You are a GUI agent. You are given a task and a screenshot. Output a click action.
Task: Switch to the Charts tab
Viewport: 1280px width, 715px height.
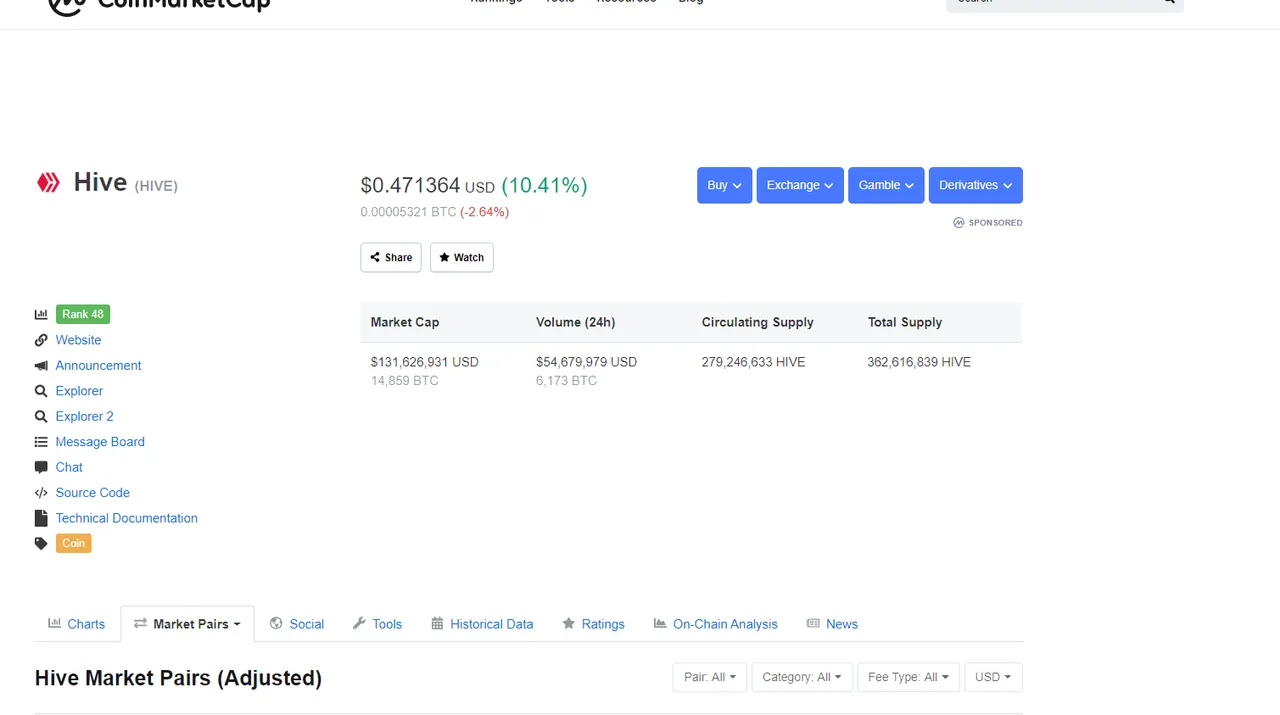coord(77,624)
